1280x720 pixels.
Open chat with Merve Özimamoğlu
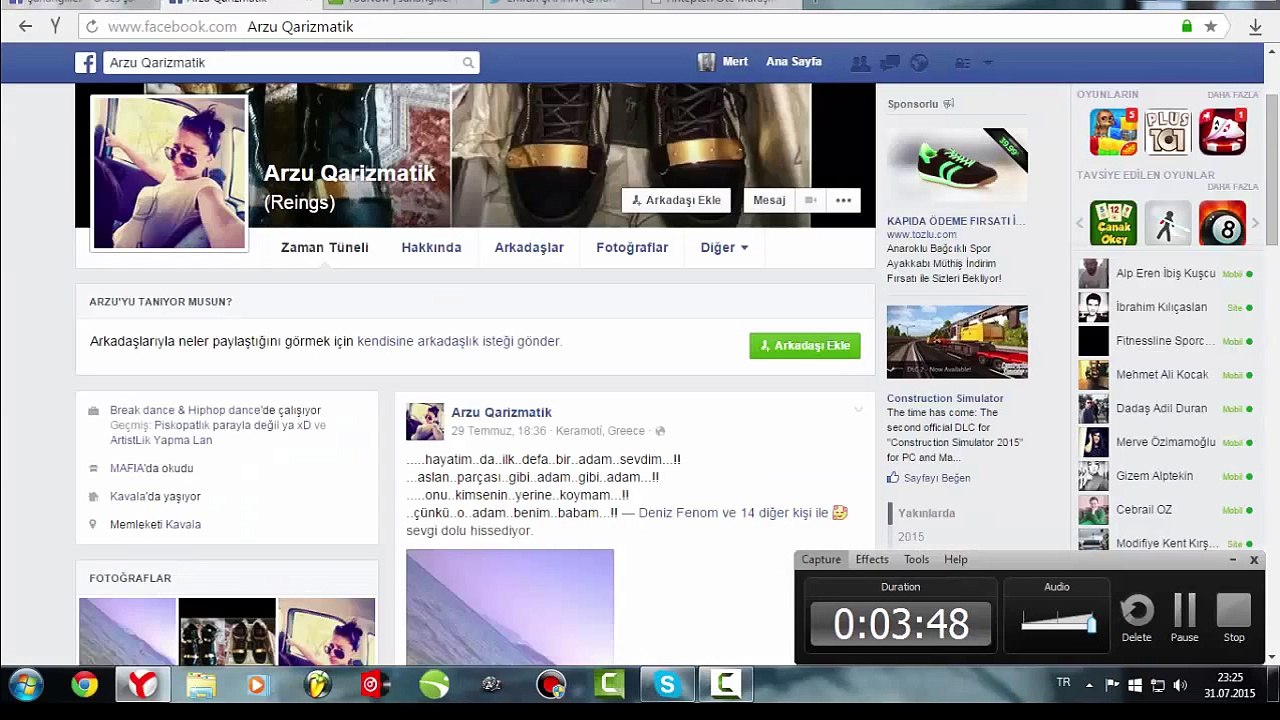click(1167, 443)
